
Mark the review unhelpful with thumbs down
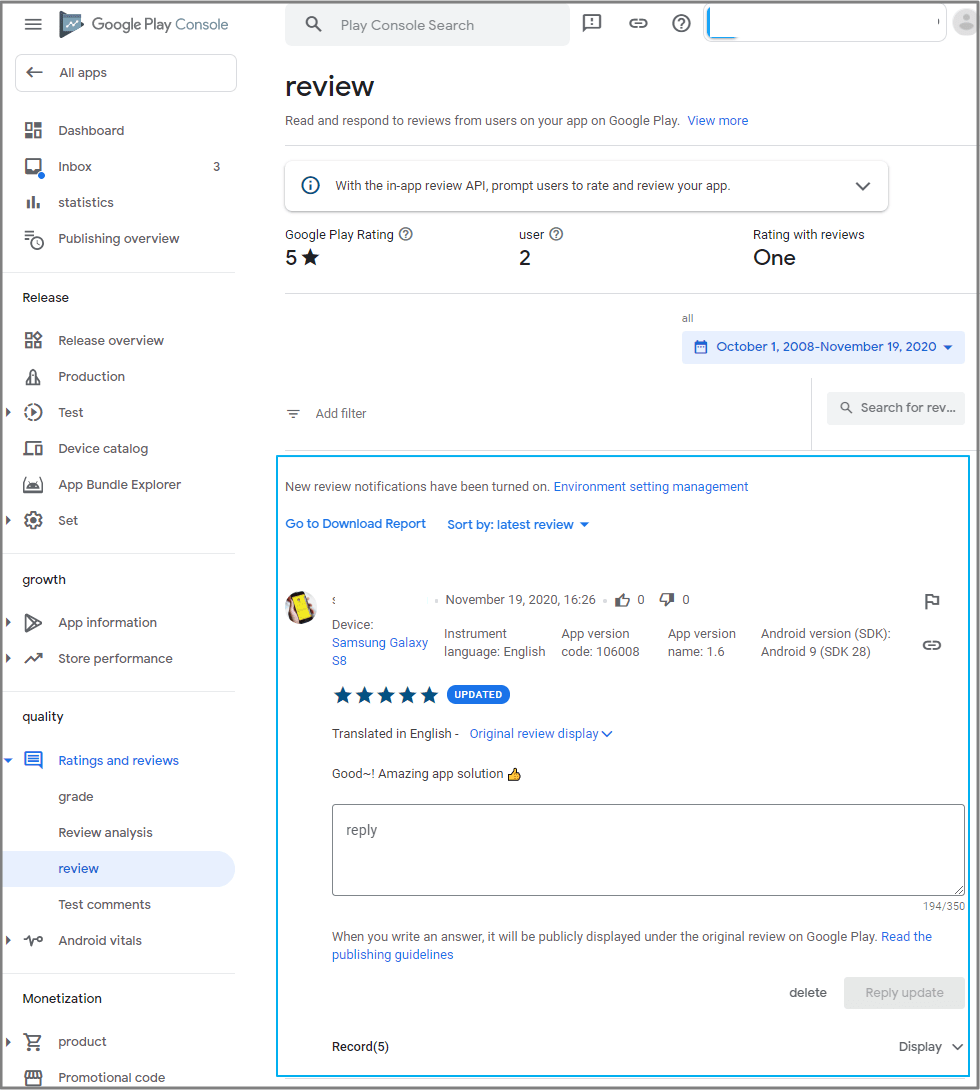point(667,599)
